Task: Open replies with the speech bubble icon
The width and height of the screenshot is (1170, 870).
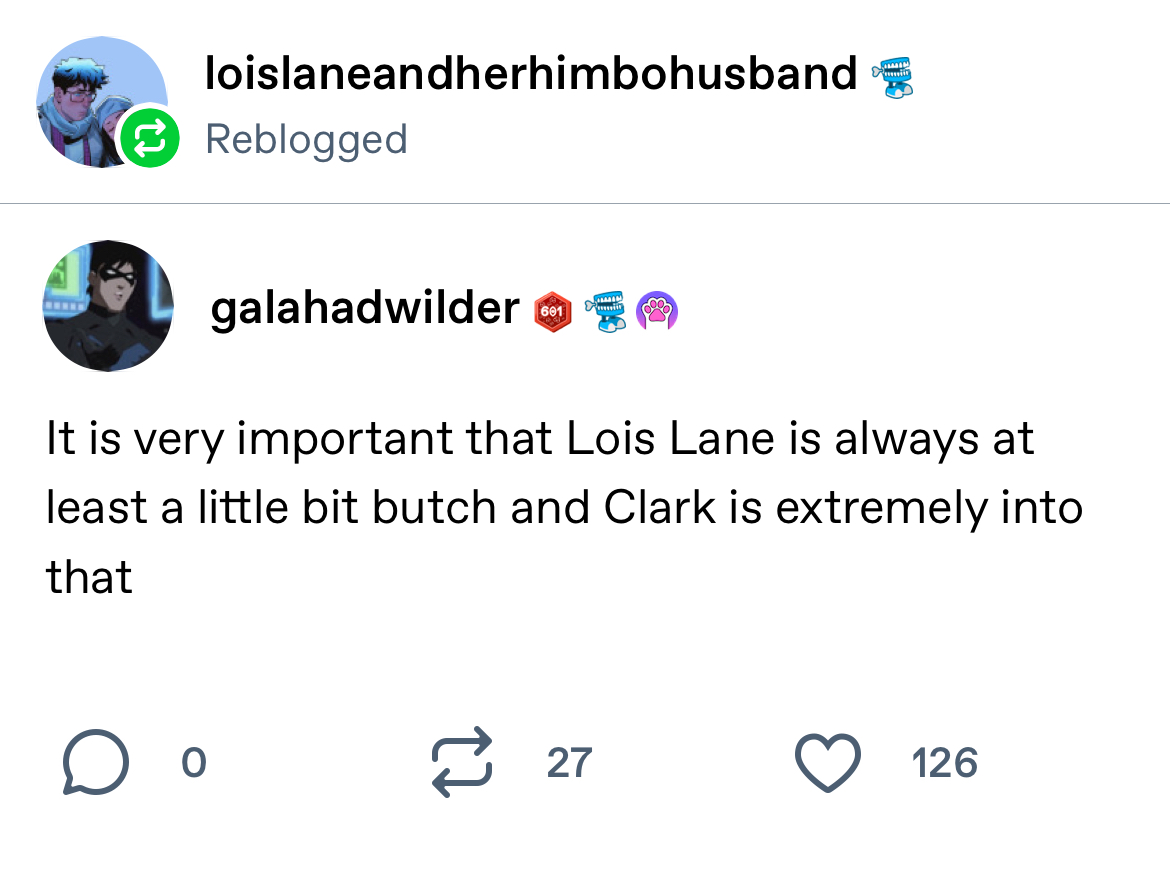Action: click(x=95, y=763)
